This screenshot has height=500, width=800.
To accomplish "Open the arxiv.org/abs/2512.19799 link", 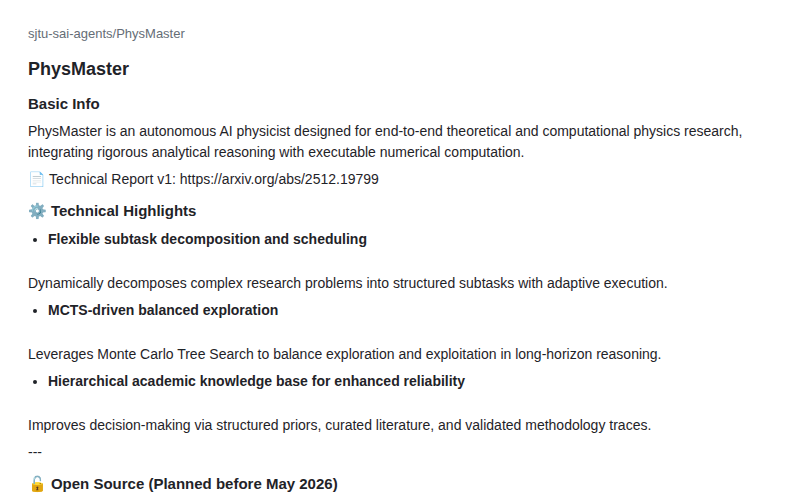I will tap(279, 180).
